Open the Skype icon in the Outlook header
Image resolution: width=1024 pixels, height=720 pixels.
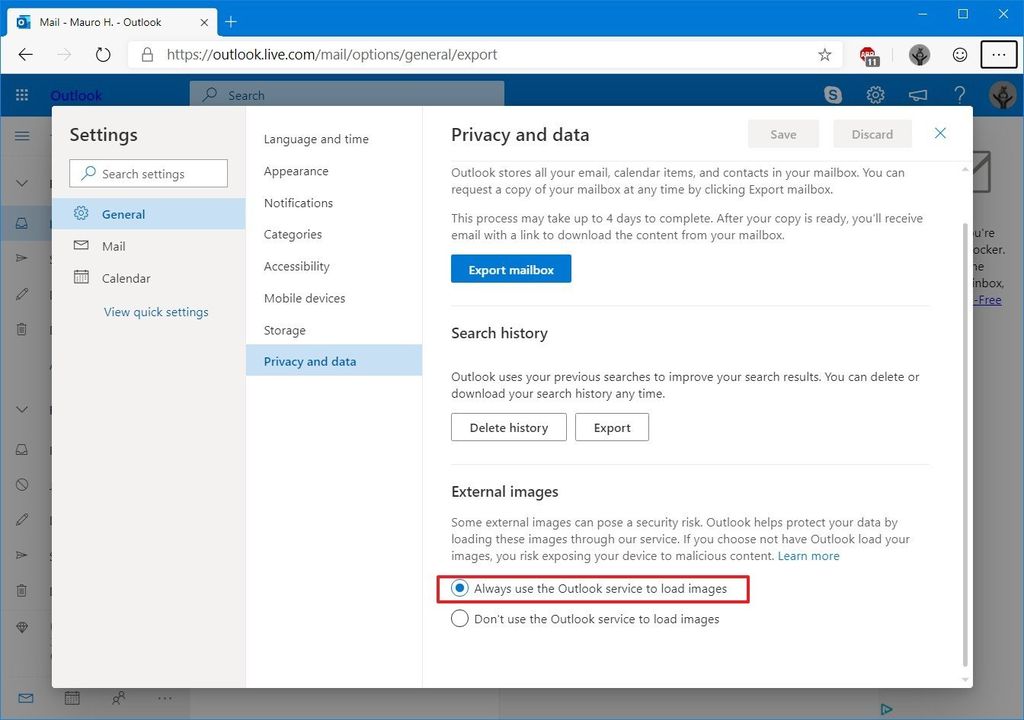tap(832, 95)
